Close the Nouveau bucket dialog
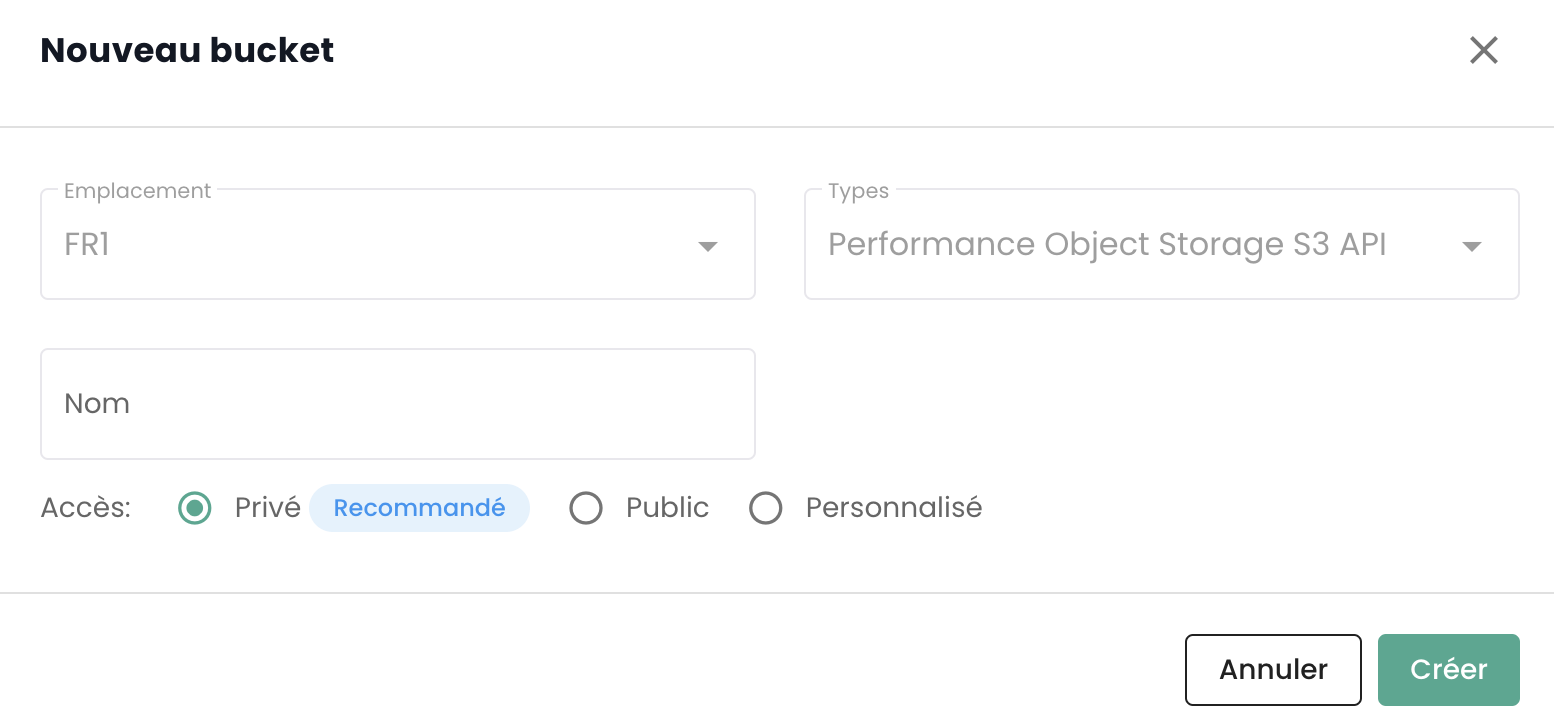 click(1483, 50)
